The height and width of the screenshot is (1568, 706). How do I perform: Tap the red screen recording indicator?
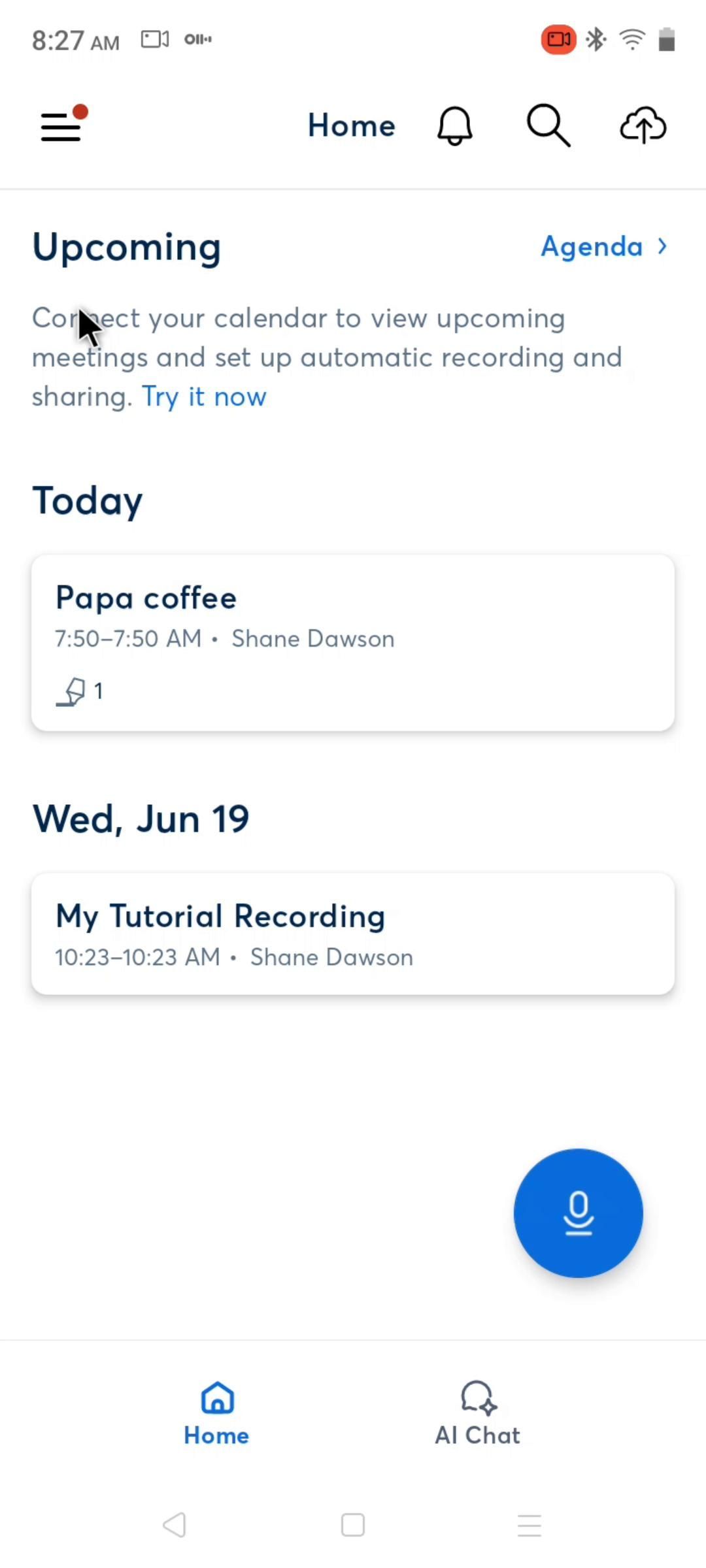point(558,40)
